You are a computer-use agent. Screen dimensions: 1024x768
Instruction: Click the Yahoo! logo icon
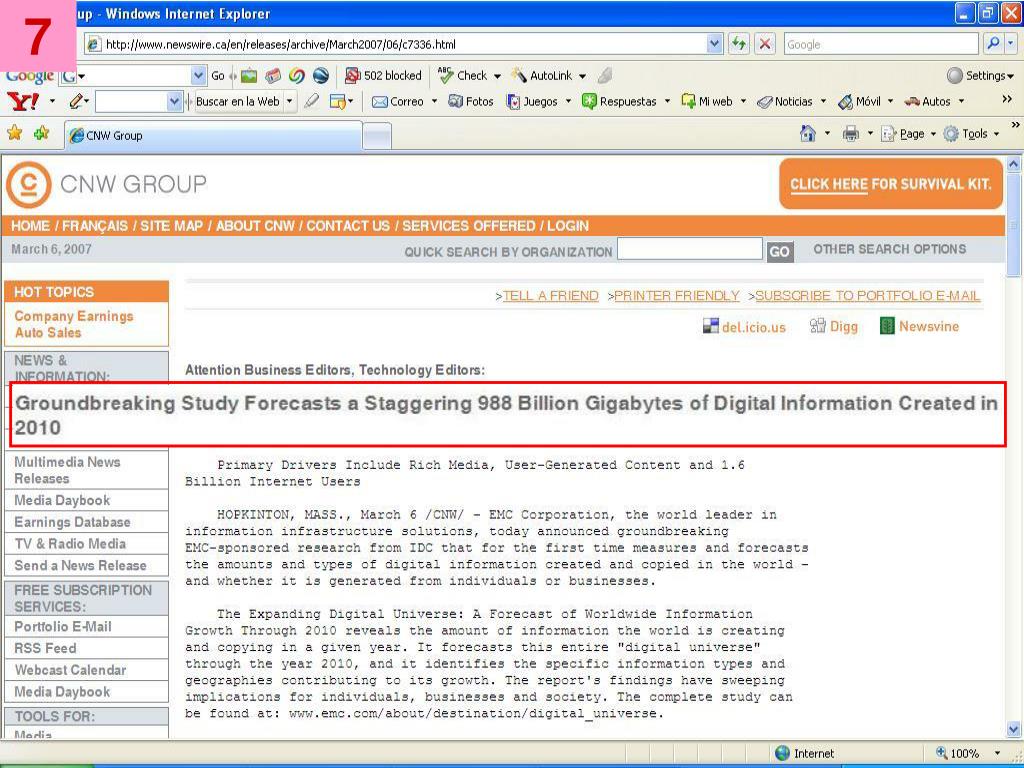[x=22, y=101]
